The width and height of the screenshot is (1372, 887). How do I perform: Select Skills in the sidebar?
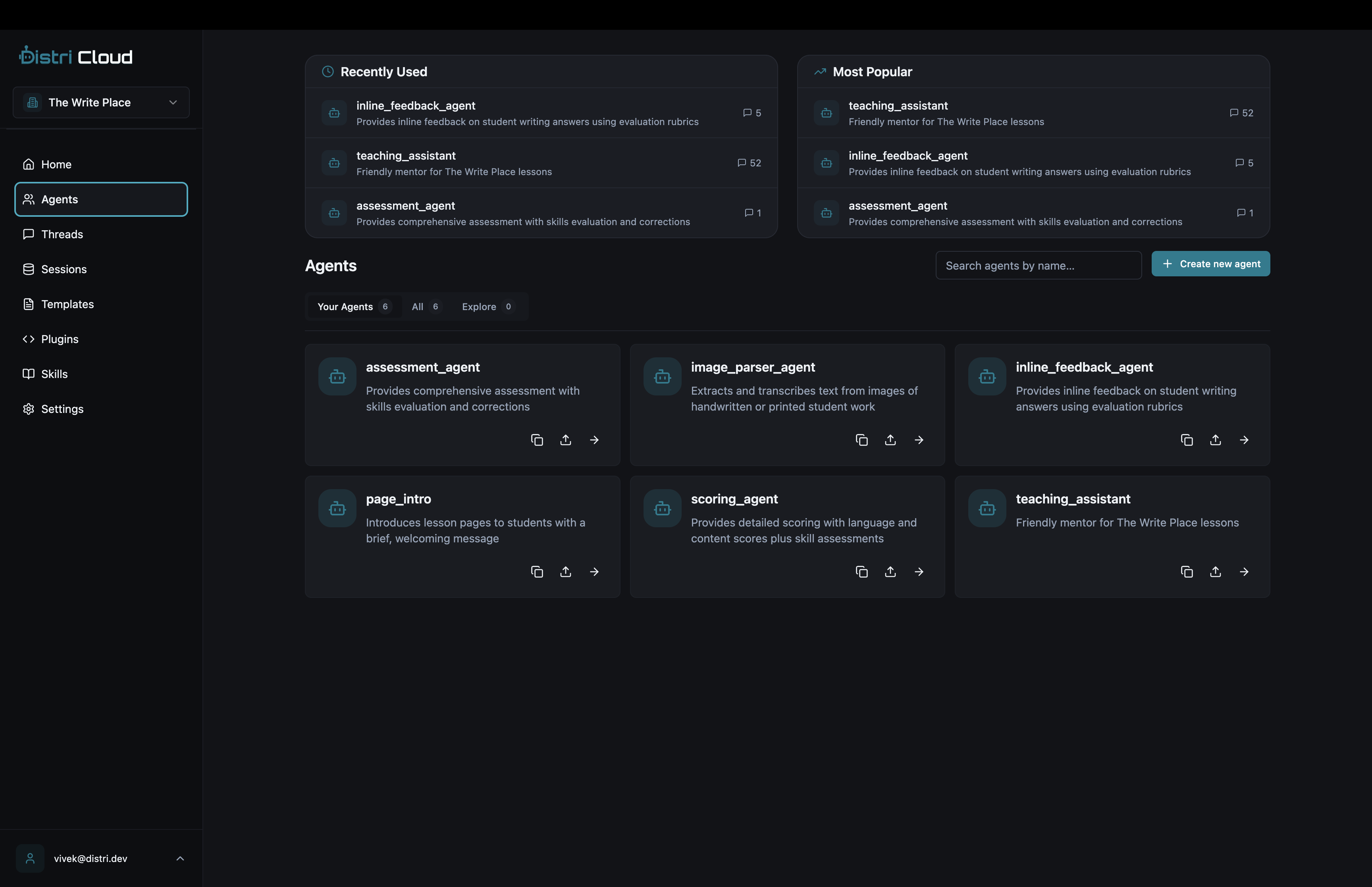pyautogui.click(x=54, y=374)
